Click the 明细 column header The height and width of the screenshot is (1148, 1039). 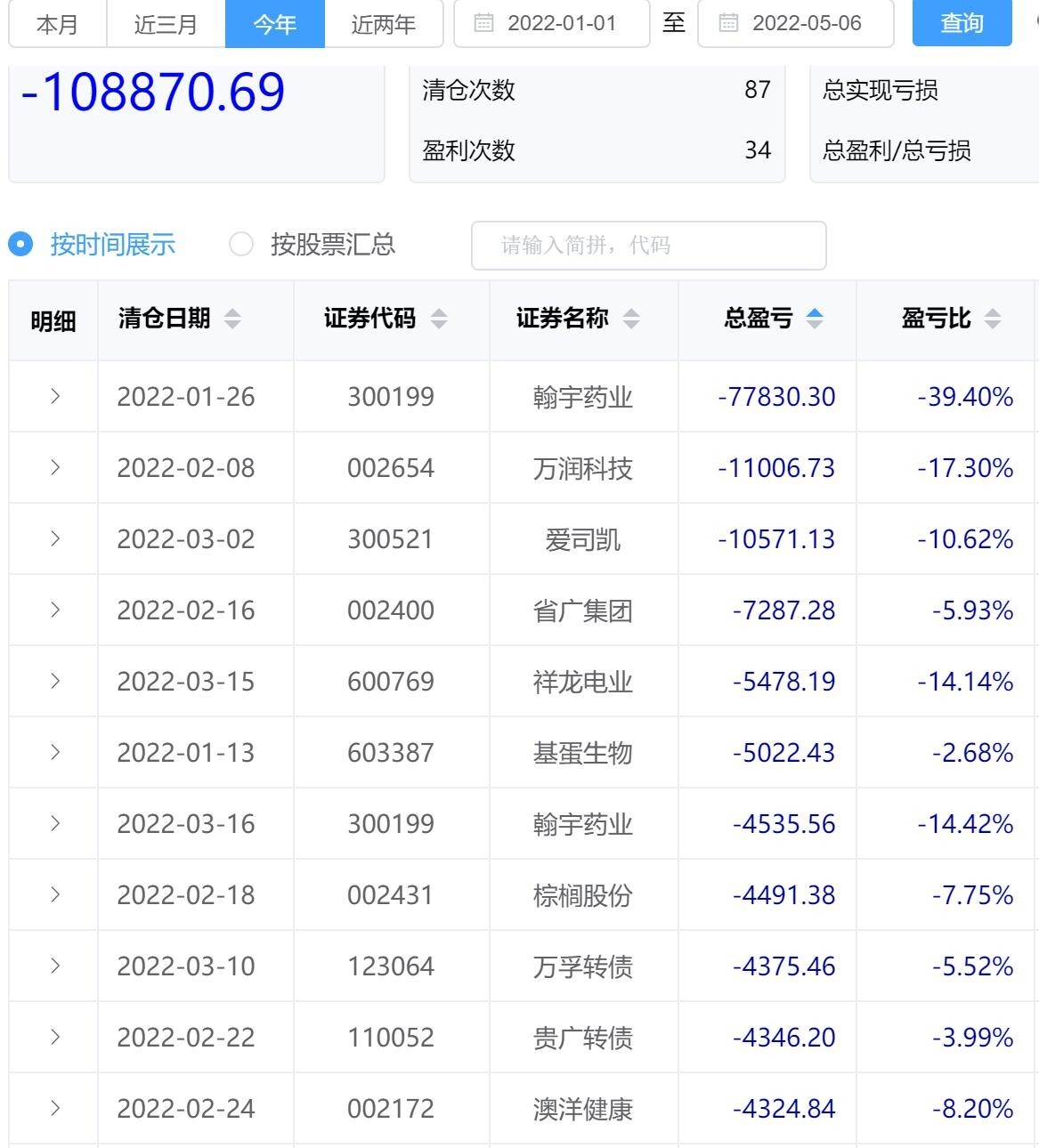[x=53, y=321]
